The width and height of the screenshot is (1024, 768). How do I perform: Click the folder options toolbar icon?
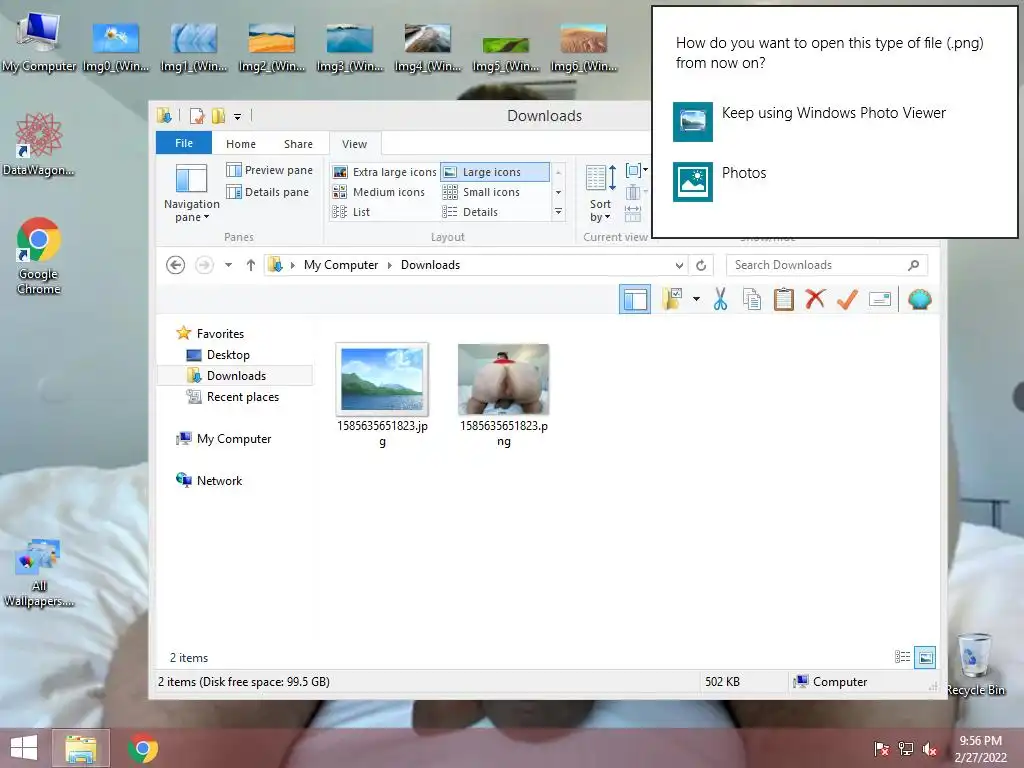(672, 300)
